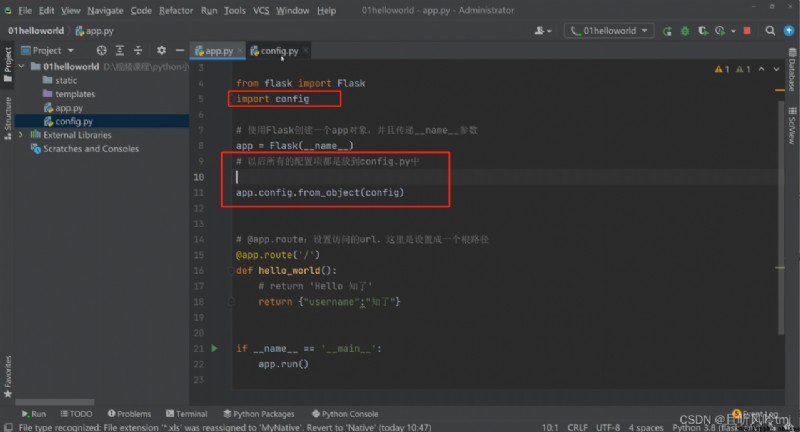Open the Project view dropdown
This screenshot has width=800, height=432.
tap(47, 50)
